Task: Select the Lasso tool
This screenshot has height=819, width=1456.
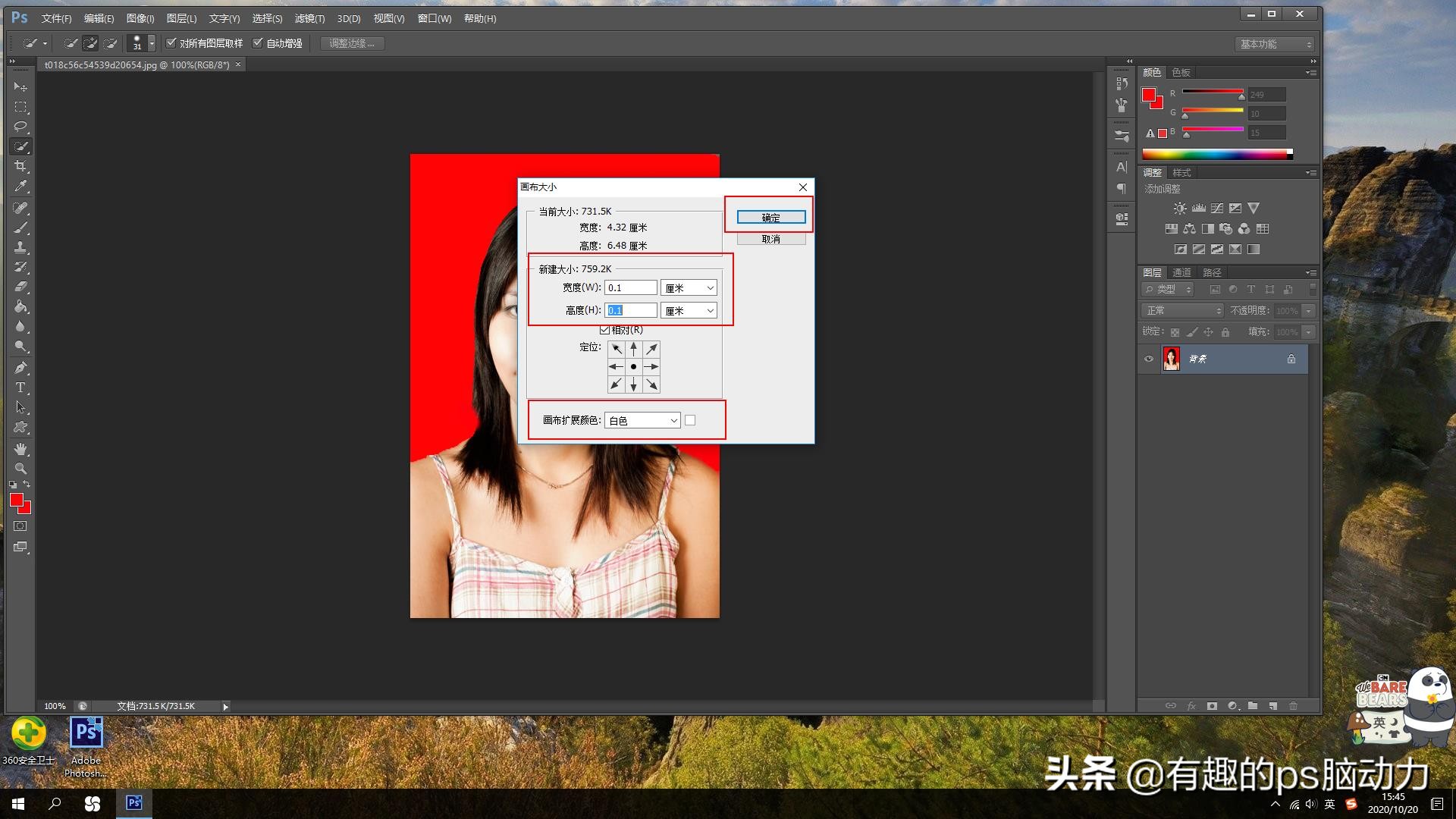Action: coord(20,126)
